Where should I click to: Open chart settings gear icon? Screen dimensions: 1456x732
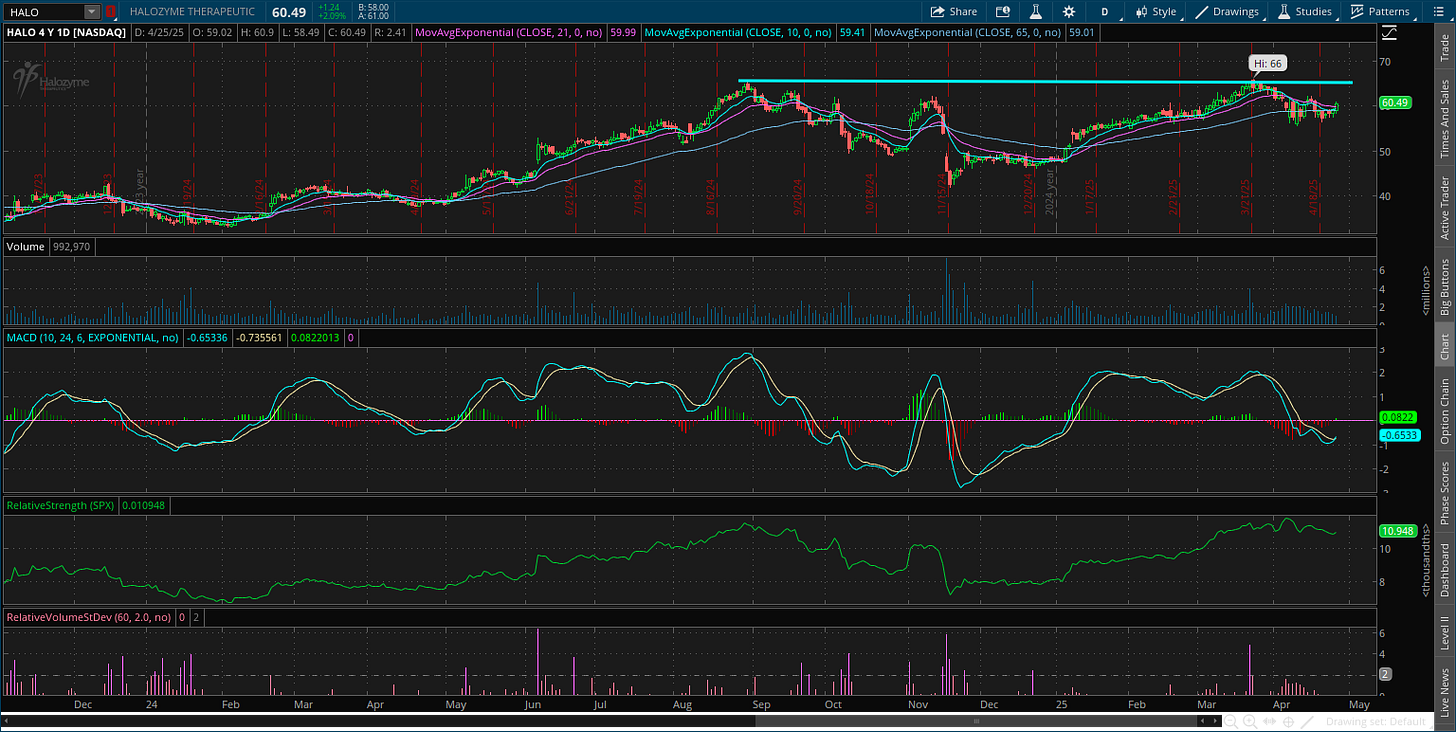coord(1069,12)
